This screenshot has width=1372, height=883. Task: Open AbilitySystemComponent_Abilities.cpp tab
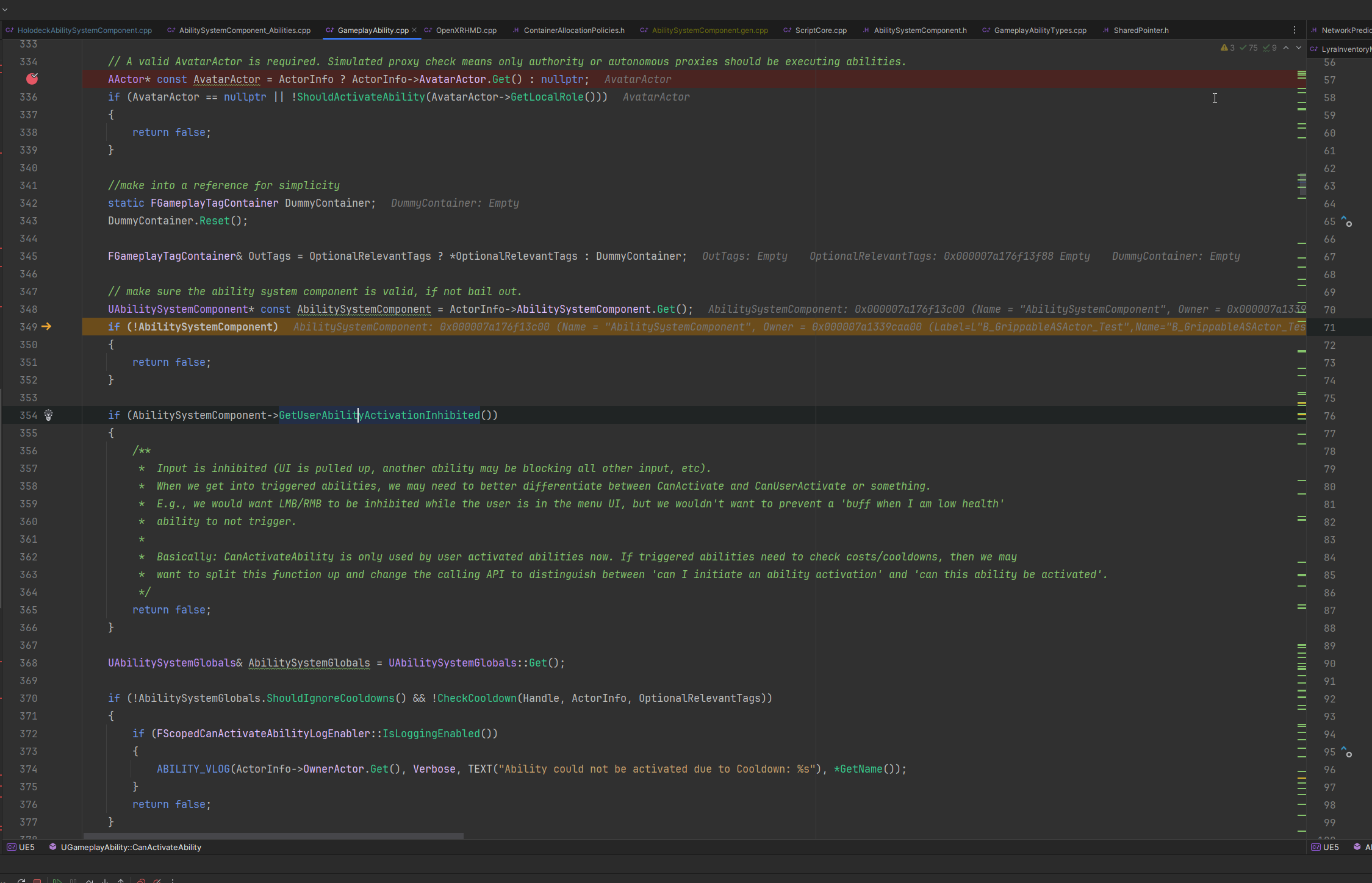pos(239,30)
